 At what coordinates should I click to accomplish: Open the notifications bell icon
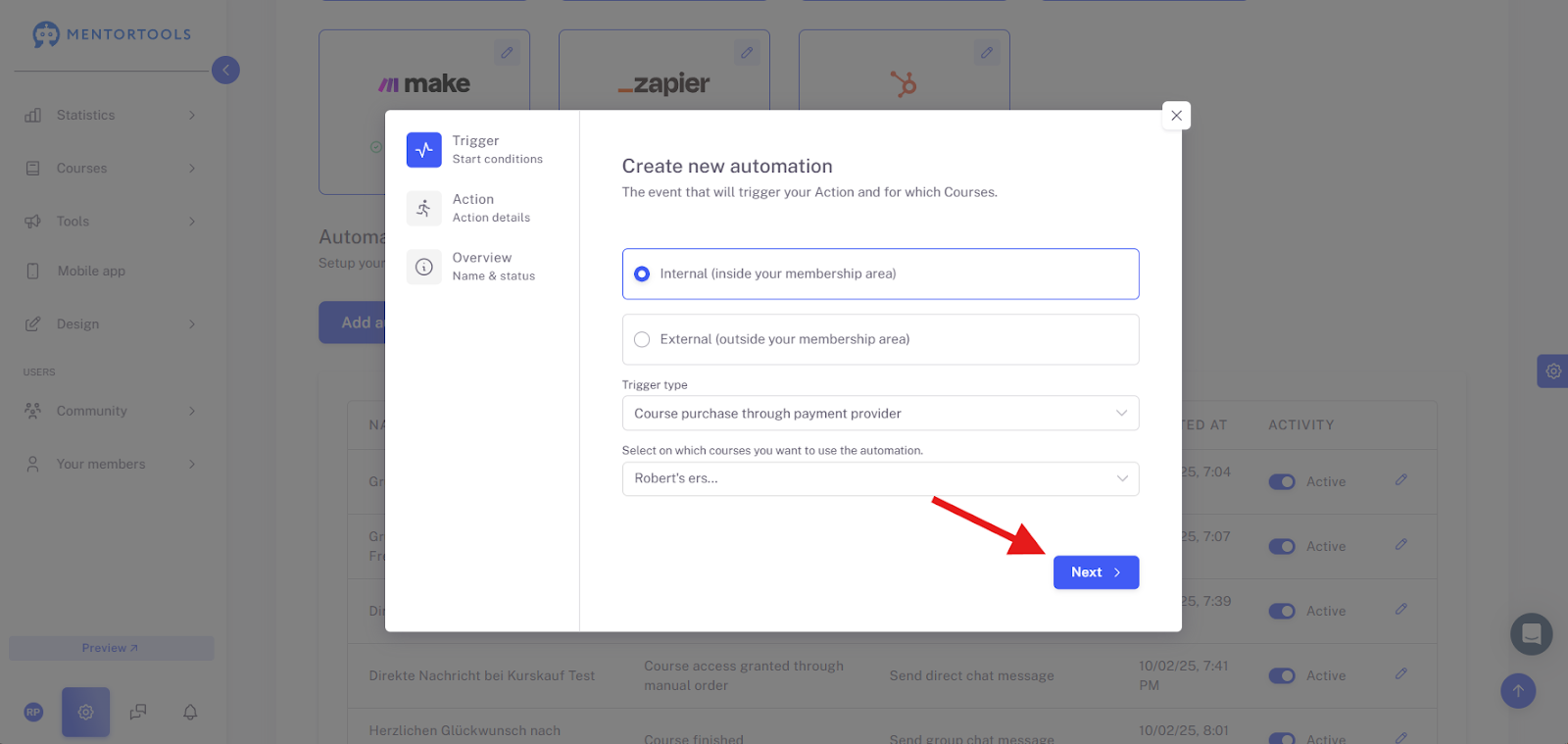point(190,712)
